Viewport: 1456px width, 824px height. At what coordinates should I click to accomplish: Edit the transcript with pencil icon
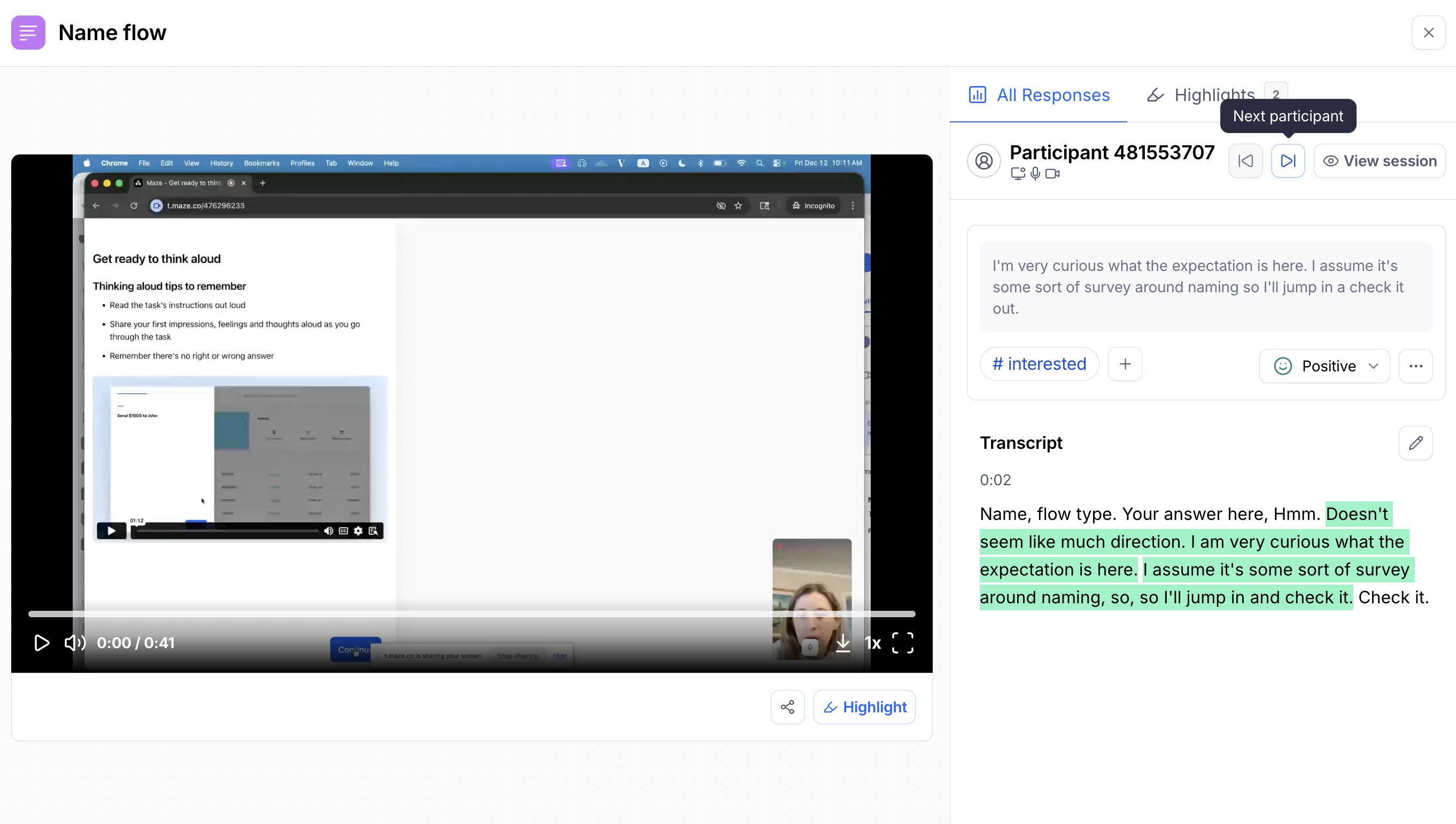[x=1415, y=442]
